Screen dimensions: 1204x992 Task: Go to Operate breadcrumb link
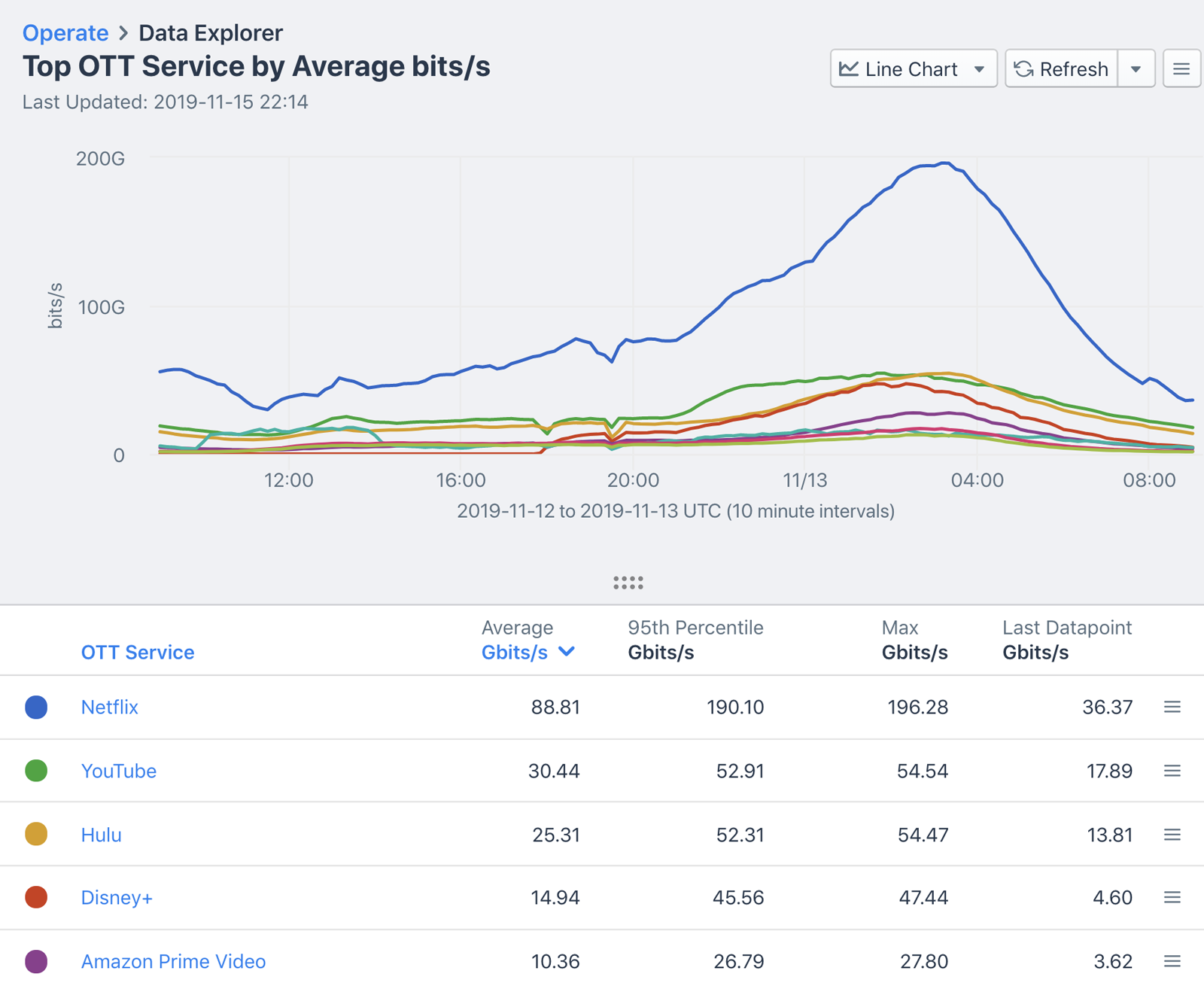click(65, 33)
